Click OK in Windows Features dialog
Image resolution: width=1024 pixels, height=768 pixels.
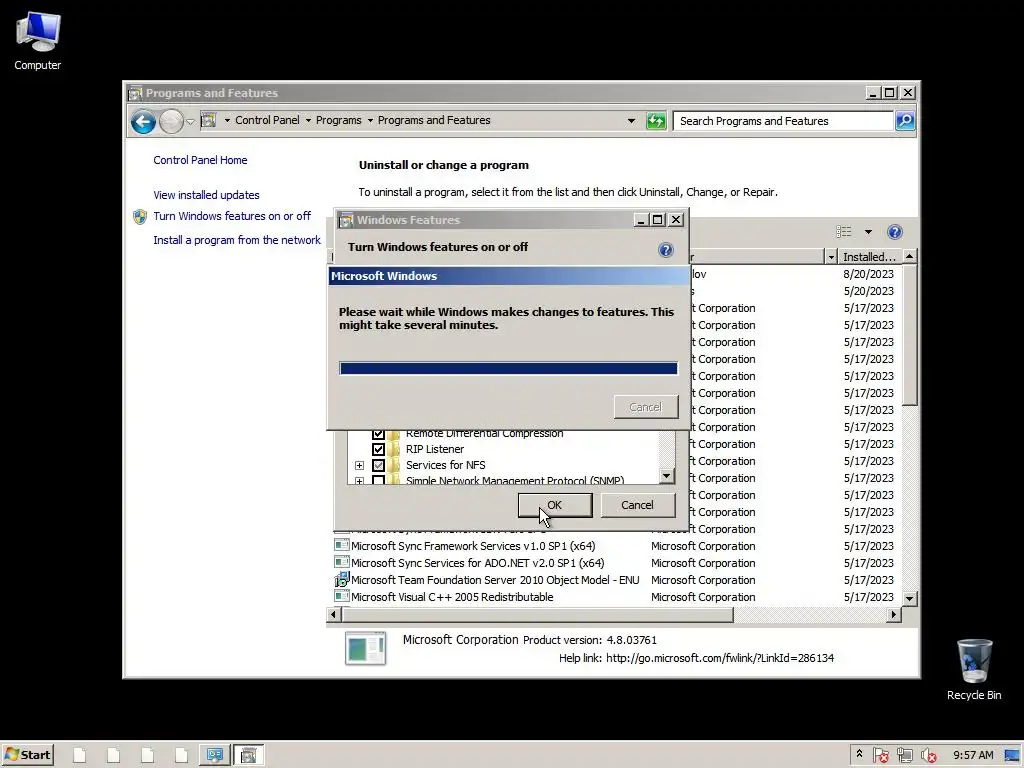tap(554, 505)
